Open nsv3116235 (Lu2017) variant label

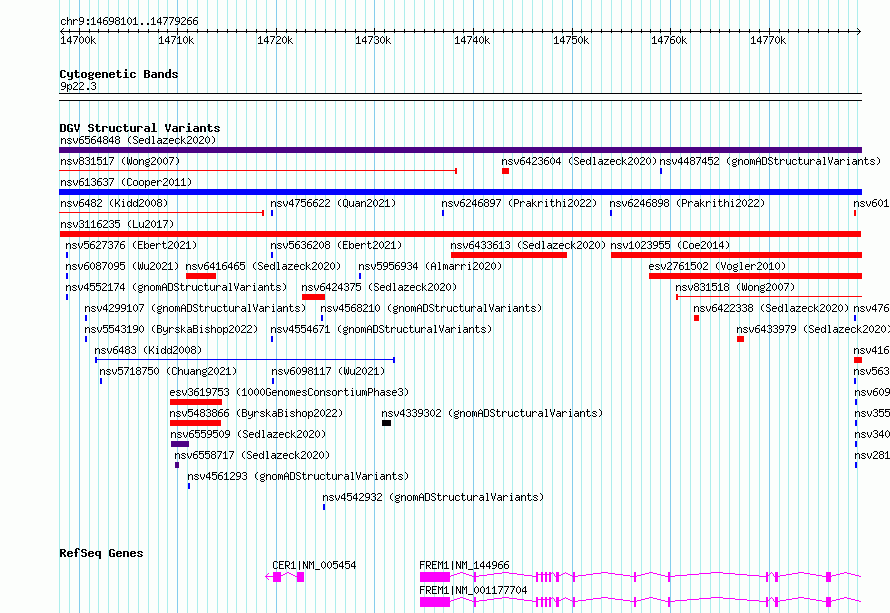click(117, 224)
